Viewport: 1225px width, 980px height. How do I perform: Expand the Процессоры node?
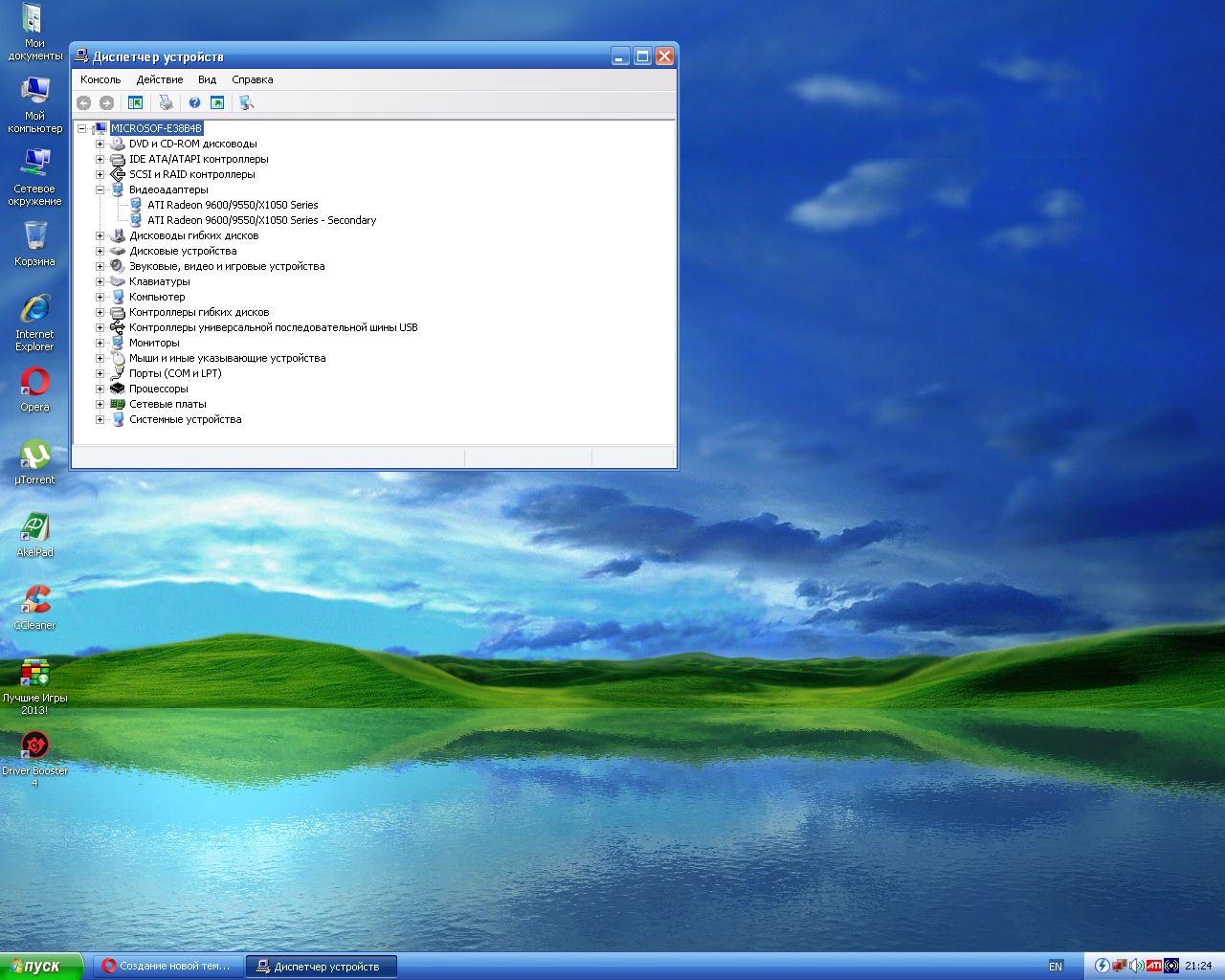pyautogui.click(x=100, y=389)
